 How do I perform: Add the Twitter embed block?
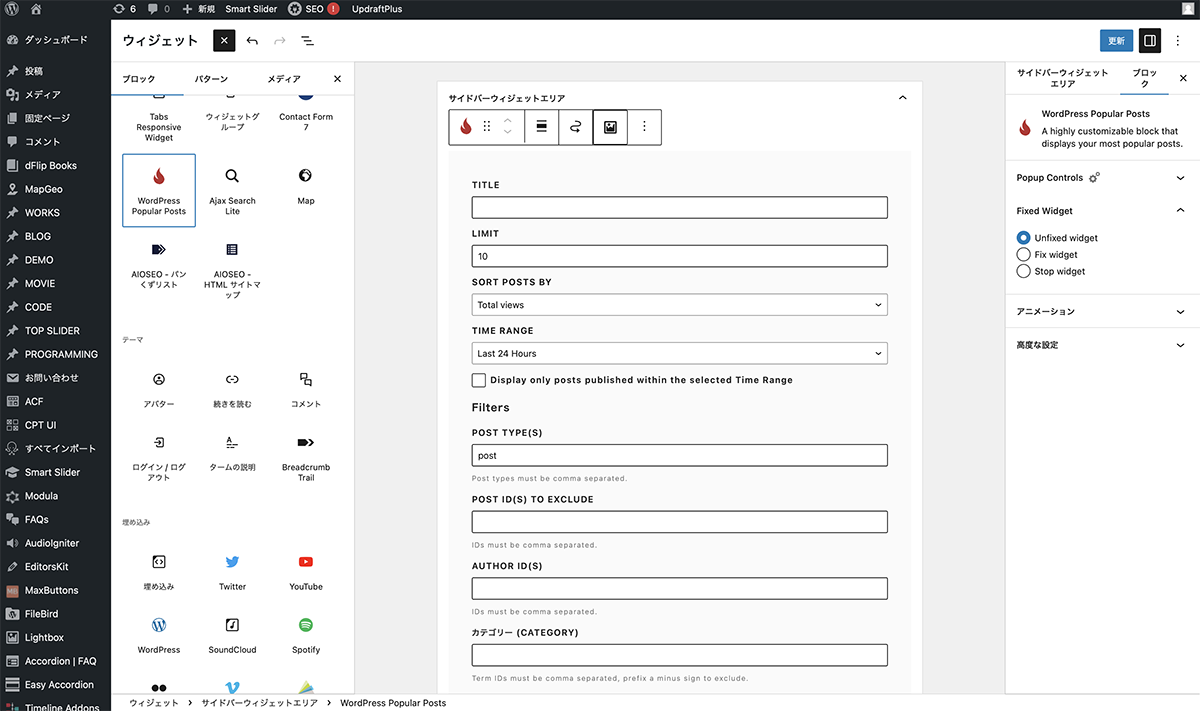tap(232, 572)
